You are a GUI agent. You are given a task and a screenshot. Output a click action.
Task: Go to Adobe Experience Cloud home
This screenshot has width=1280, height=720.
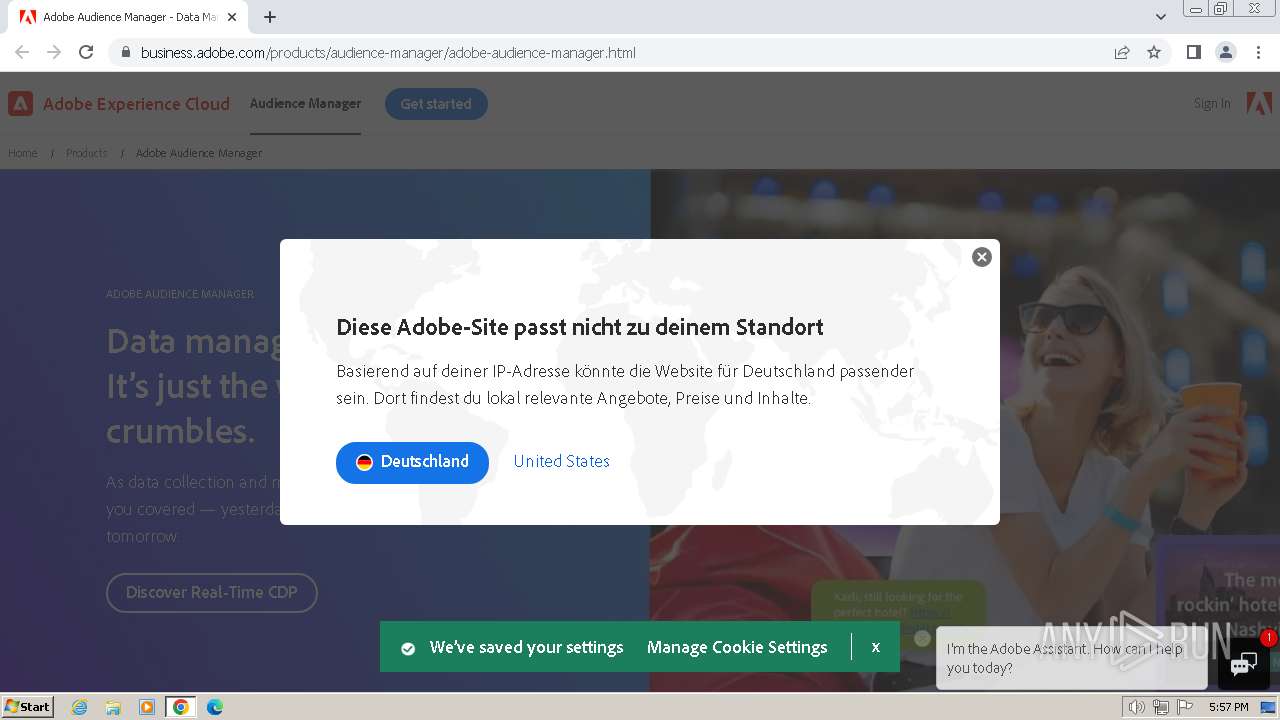(119, 104)
